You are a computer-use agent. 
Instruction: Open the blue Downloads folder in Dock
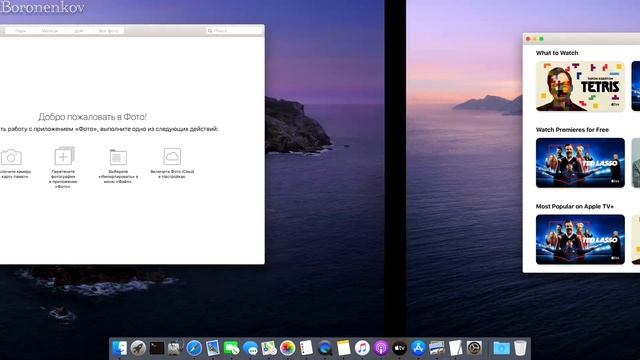[x=501, y=348]
